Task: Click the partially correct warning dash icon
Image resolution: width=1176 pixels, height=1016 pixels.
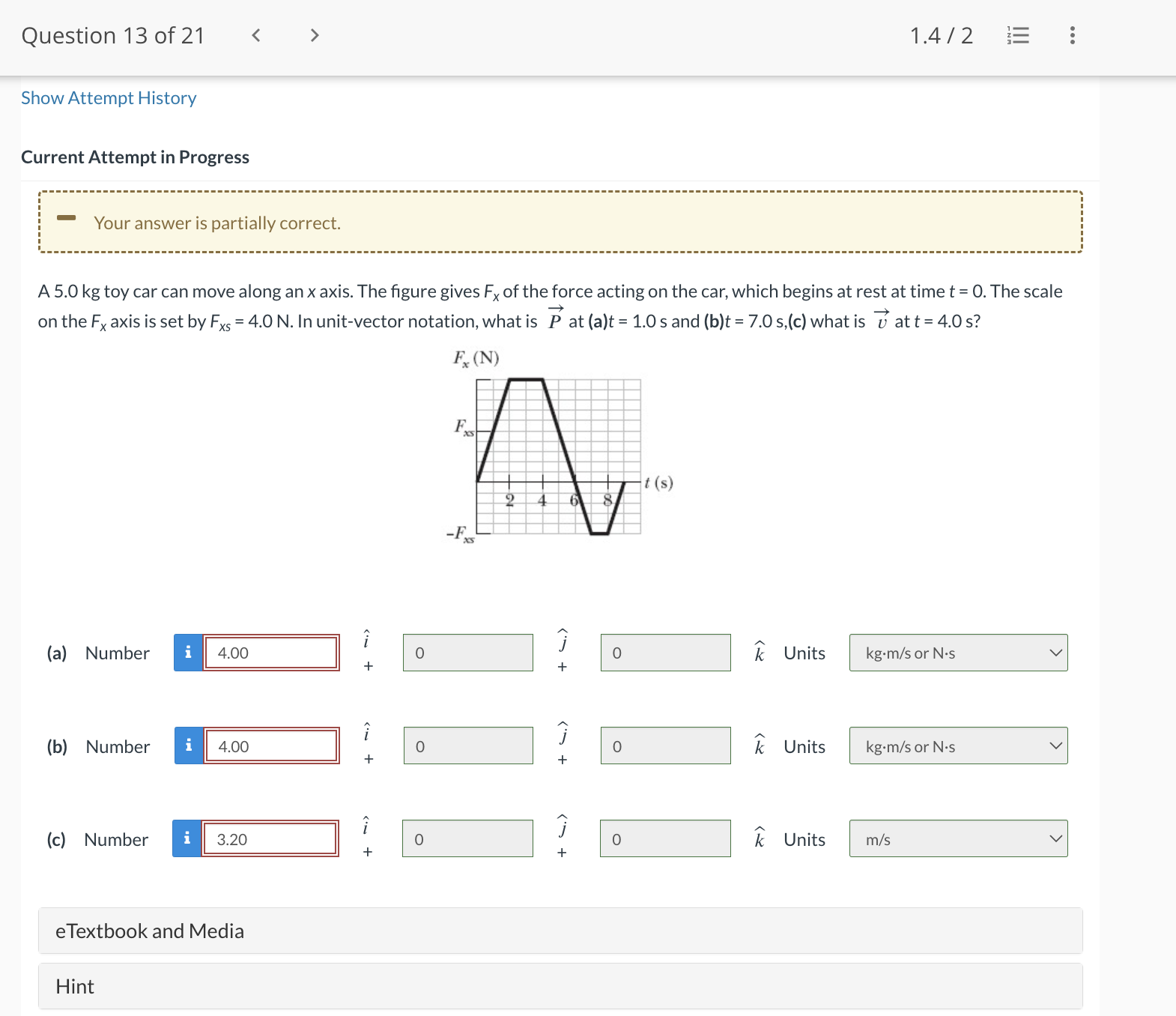Action: [66, 218]
